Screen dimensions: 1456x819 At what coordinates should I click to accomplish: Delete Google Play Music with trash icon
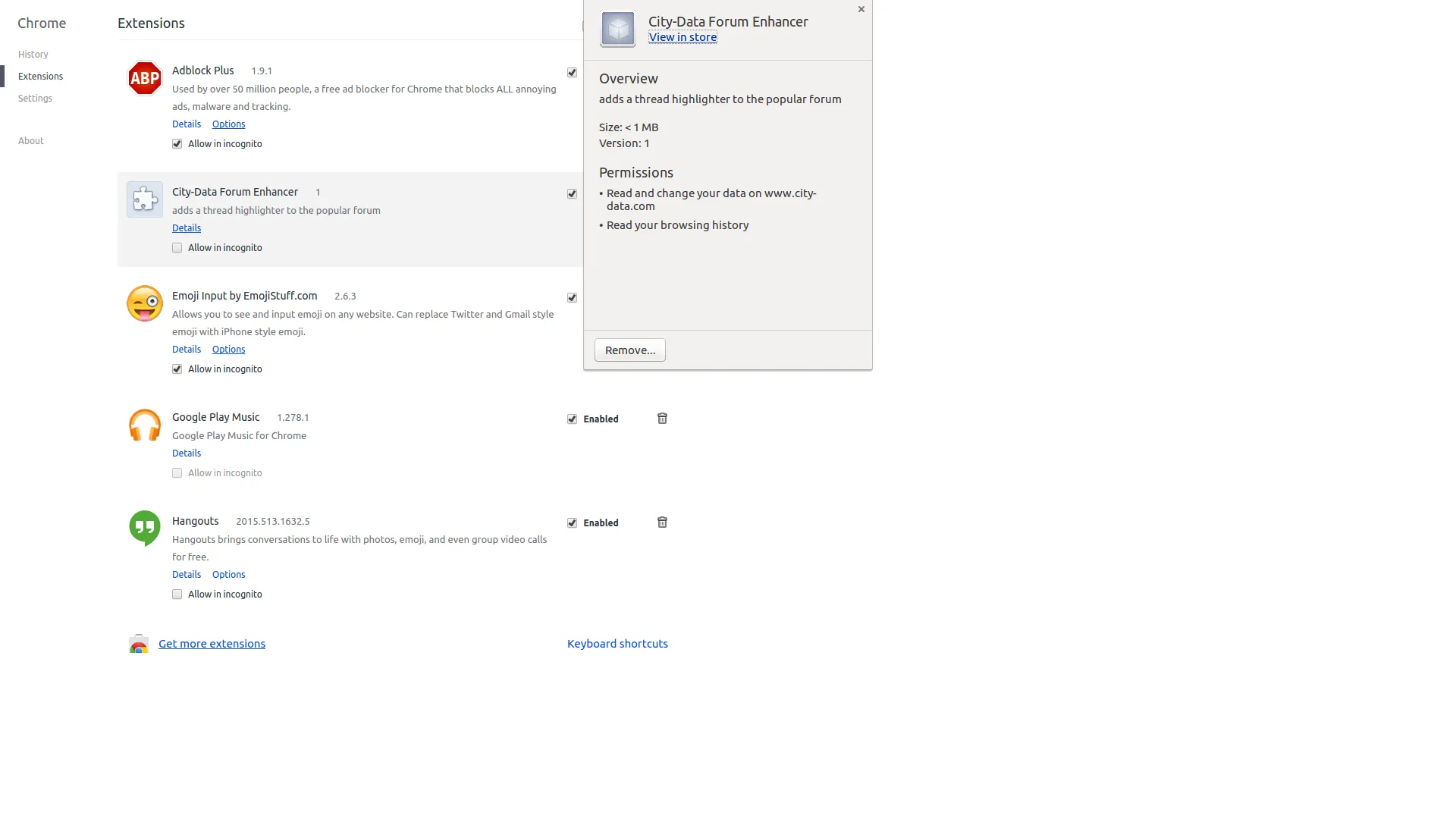(x=662, y=419)
